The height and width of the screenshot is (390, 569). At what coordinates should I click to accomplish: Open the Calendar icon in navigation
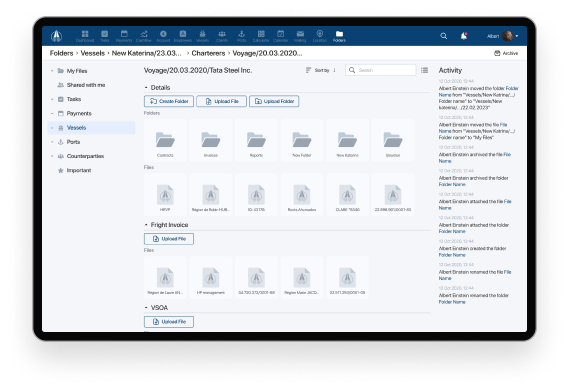[281, 36]
